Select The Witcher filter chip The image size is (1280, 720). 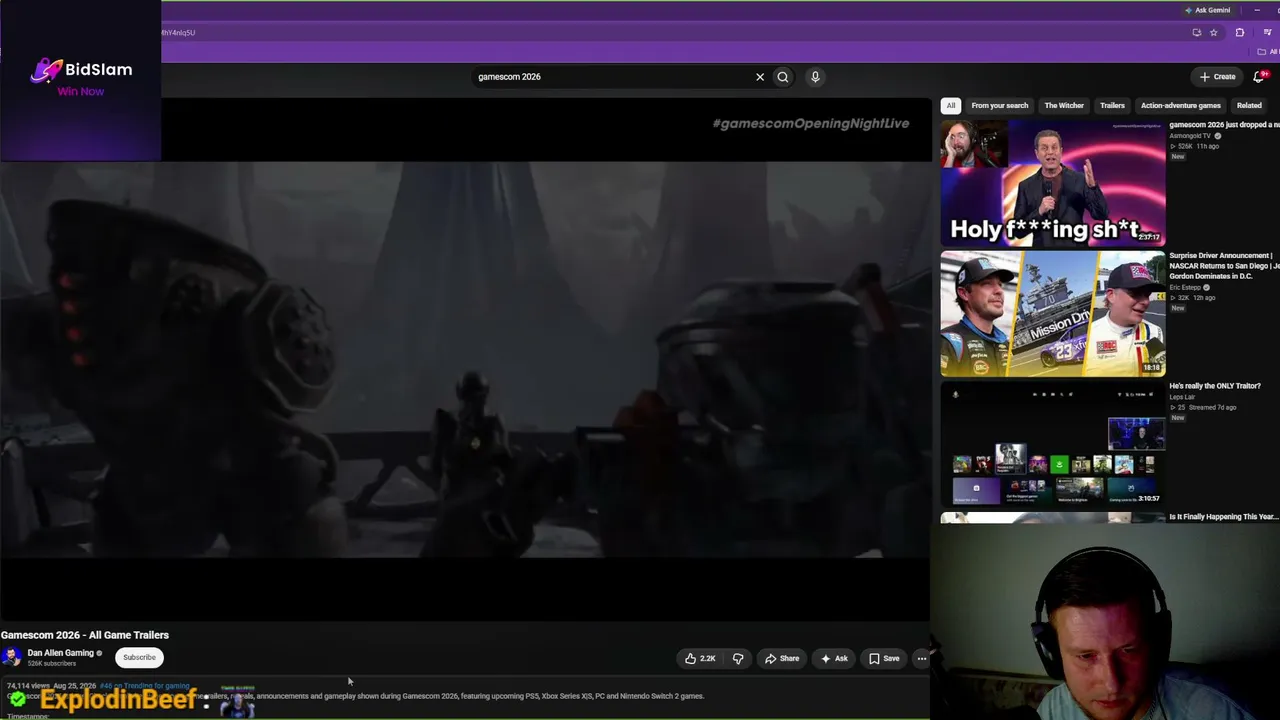(x=1064, y=105)
